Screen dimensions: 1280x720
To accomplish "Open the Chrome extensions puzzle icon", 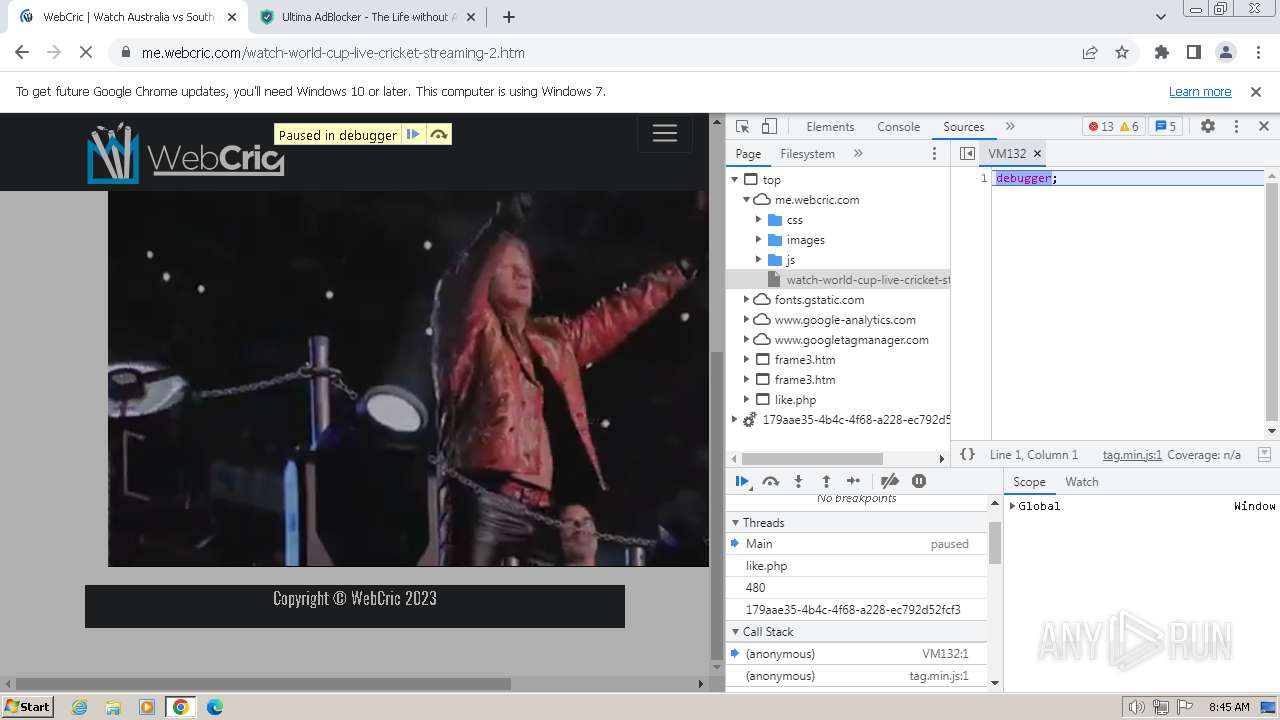I will 1161,53.
